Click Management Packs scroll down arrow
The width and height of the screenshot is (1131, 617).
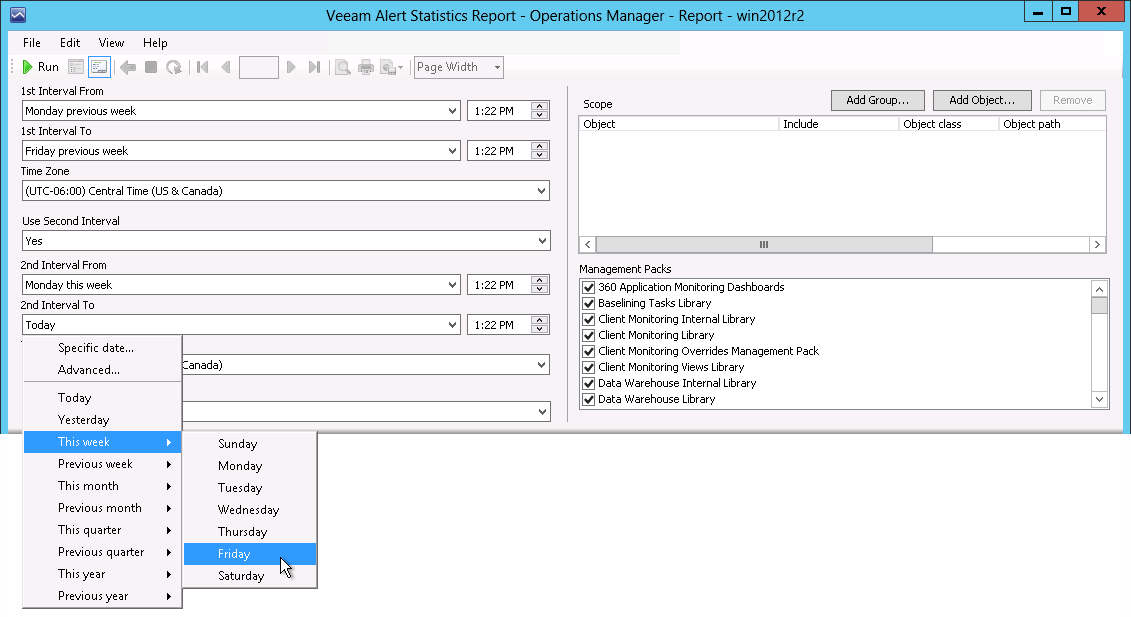pyautogui.click(x=1099, y=399)
